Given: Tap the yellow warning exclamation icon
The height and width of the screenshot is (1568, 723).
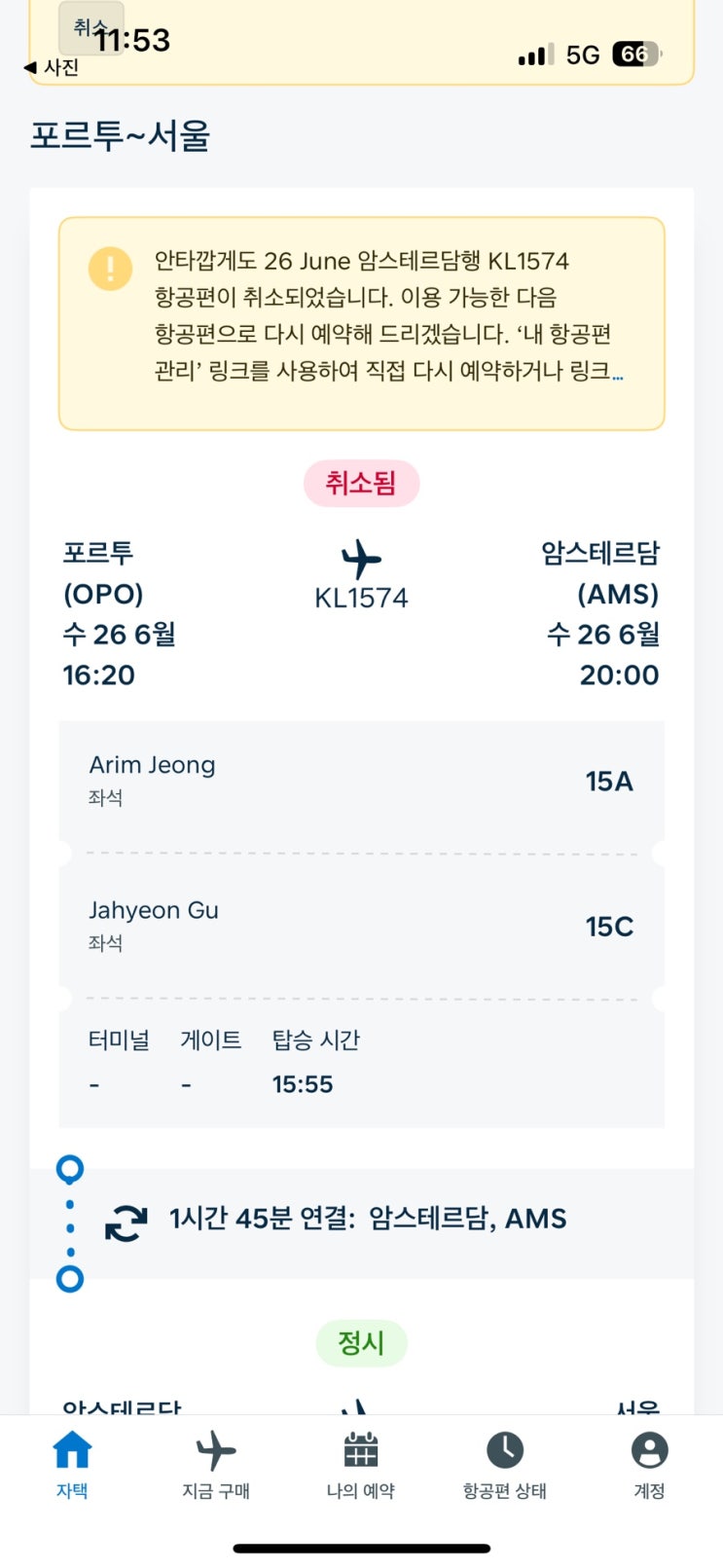Looking at the screenshot, I should pyautogui.click(x=110, y=268).
